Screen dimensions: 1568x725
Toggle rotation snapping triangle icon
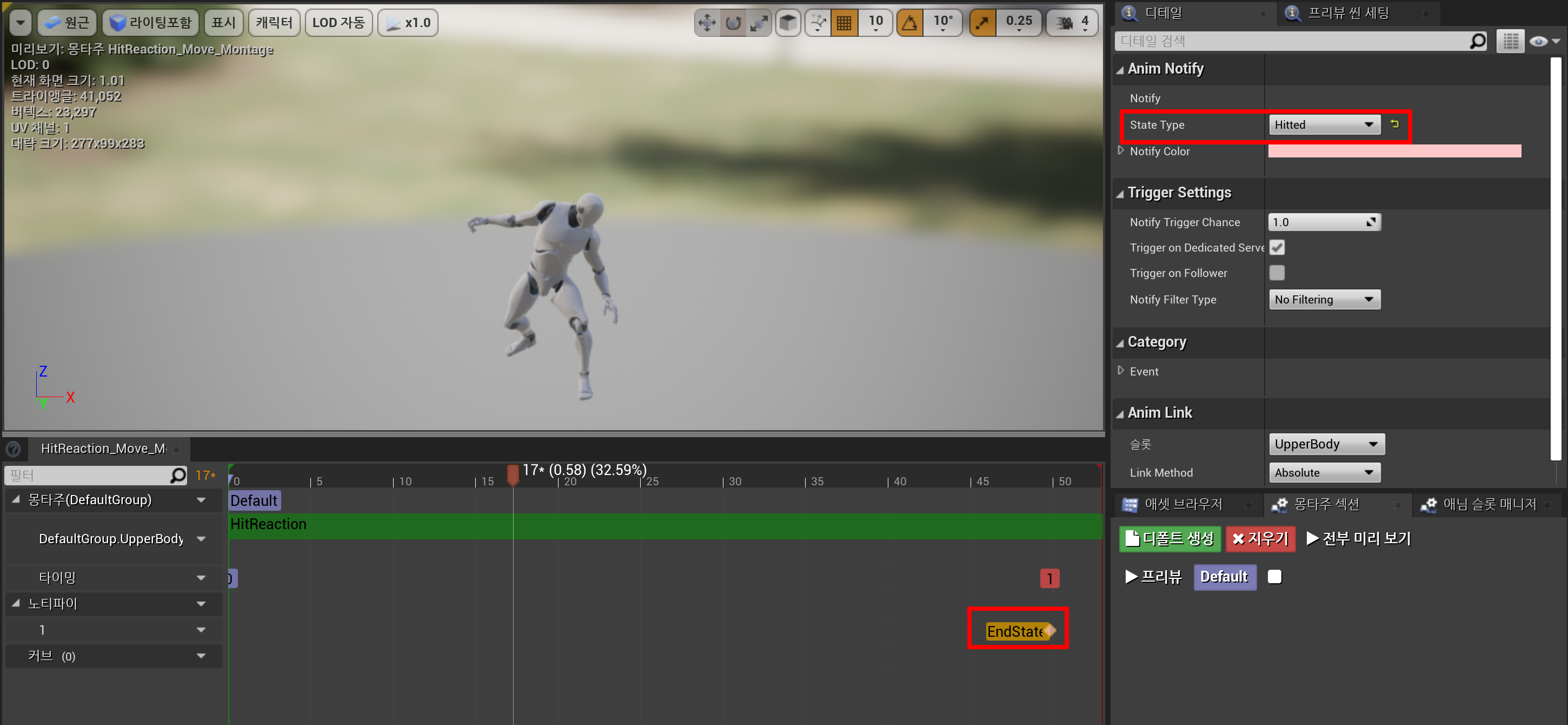coord(909,23)
